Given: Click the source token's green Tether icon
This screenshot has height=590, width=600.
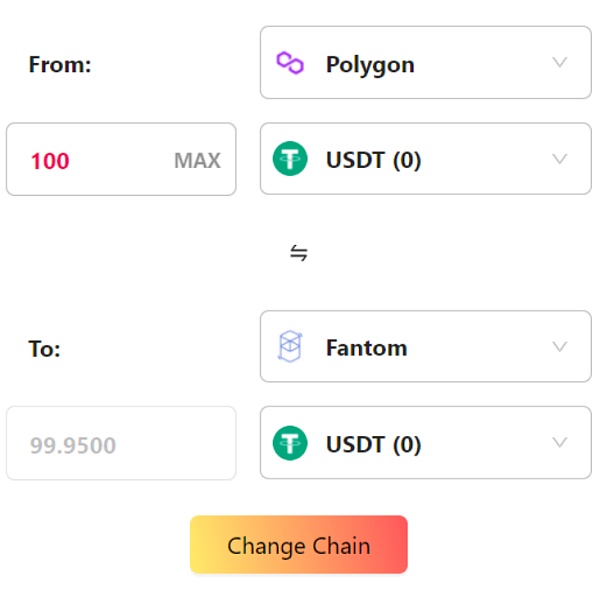Looking at the screenshot, I should click(291, 160).
